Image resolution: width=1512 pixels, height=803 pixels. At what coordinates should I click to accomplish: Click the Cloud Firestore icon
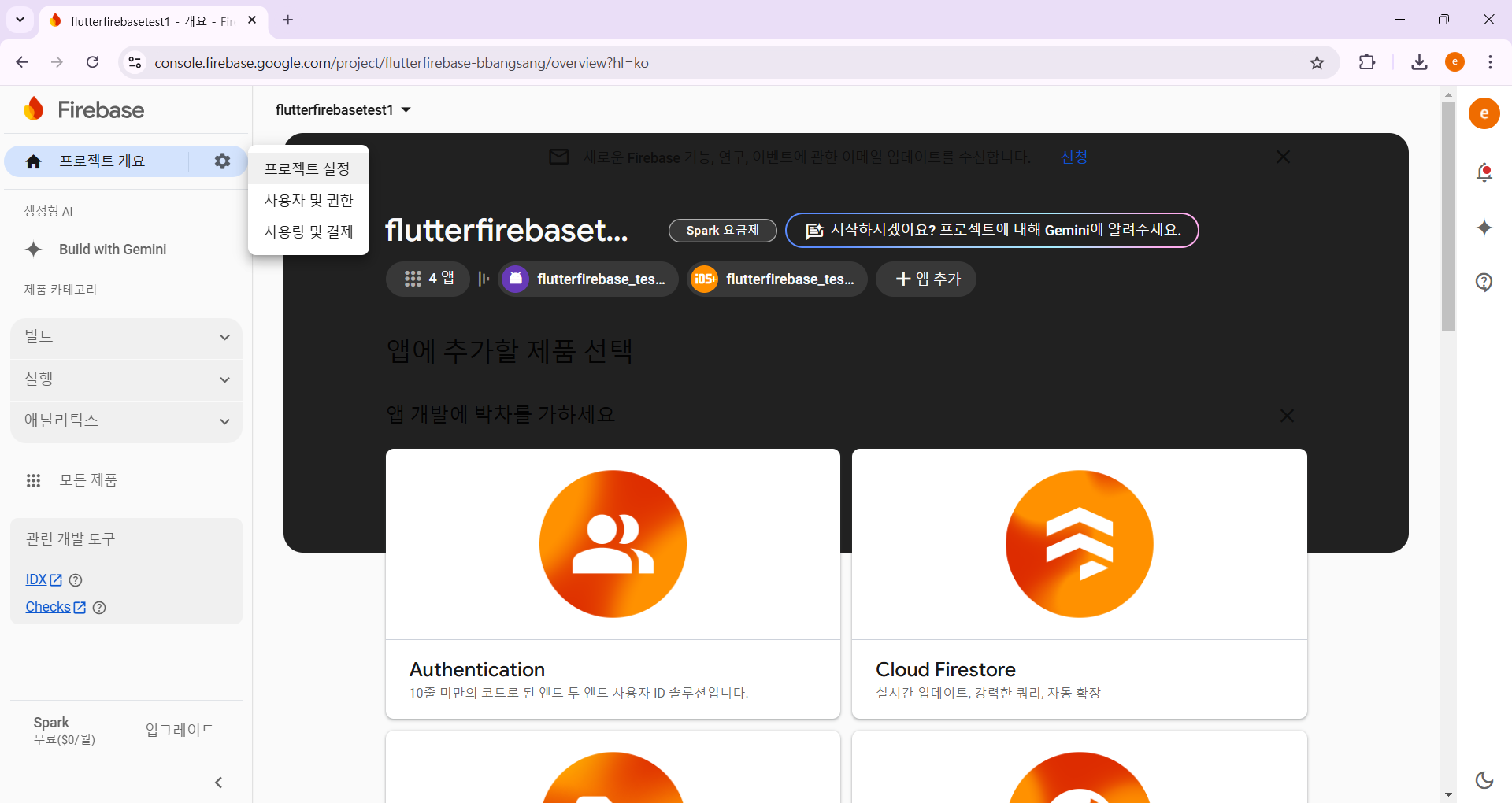click(x=1079, y=544)
